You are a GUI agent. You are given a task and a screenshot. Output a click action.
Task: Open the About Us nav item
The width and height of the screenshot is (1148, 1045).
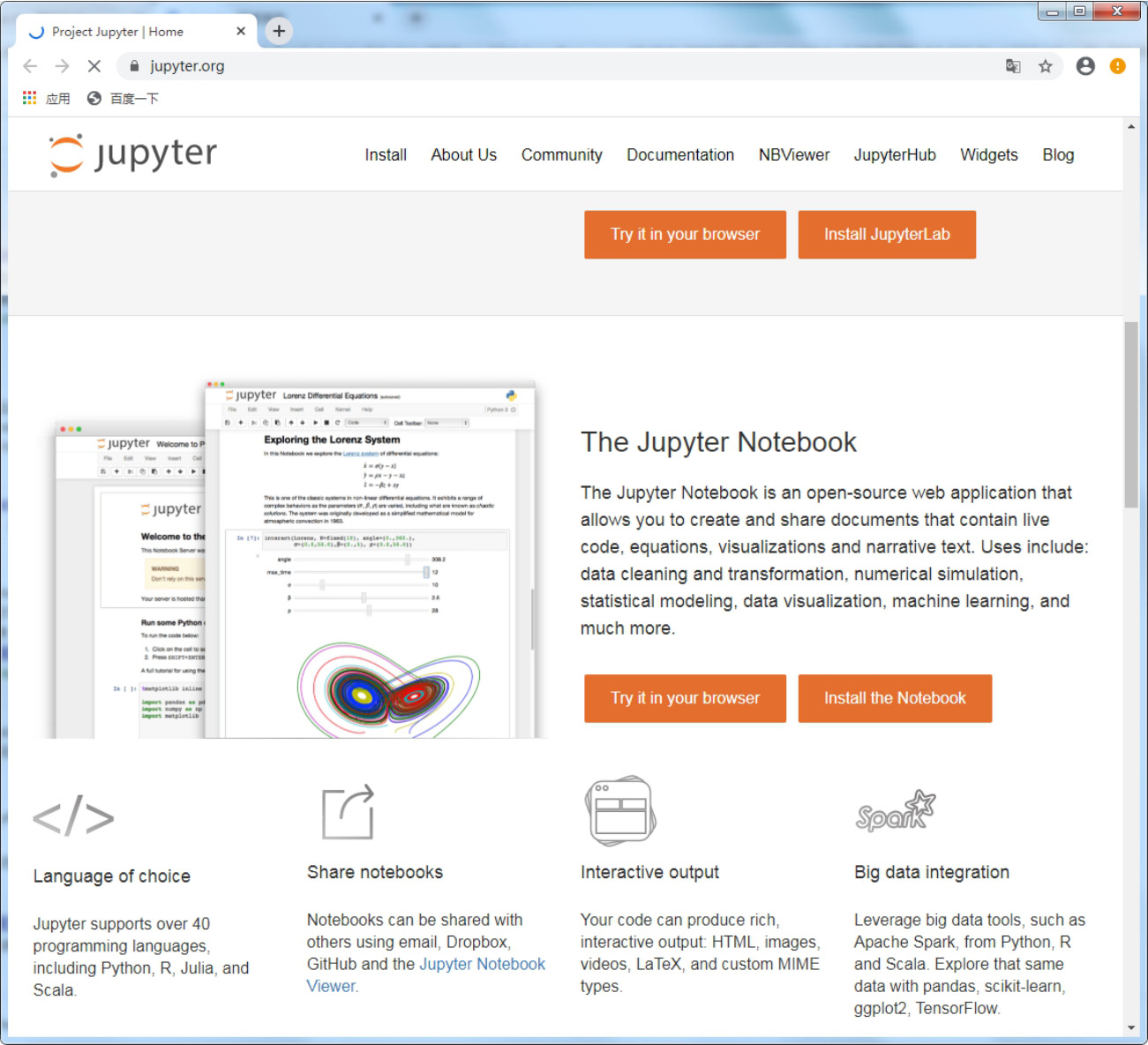tap(464, 154)
